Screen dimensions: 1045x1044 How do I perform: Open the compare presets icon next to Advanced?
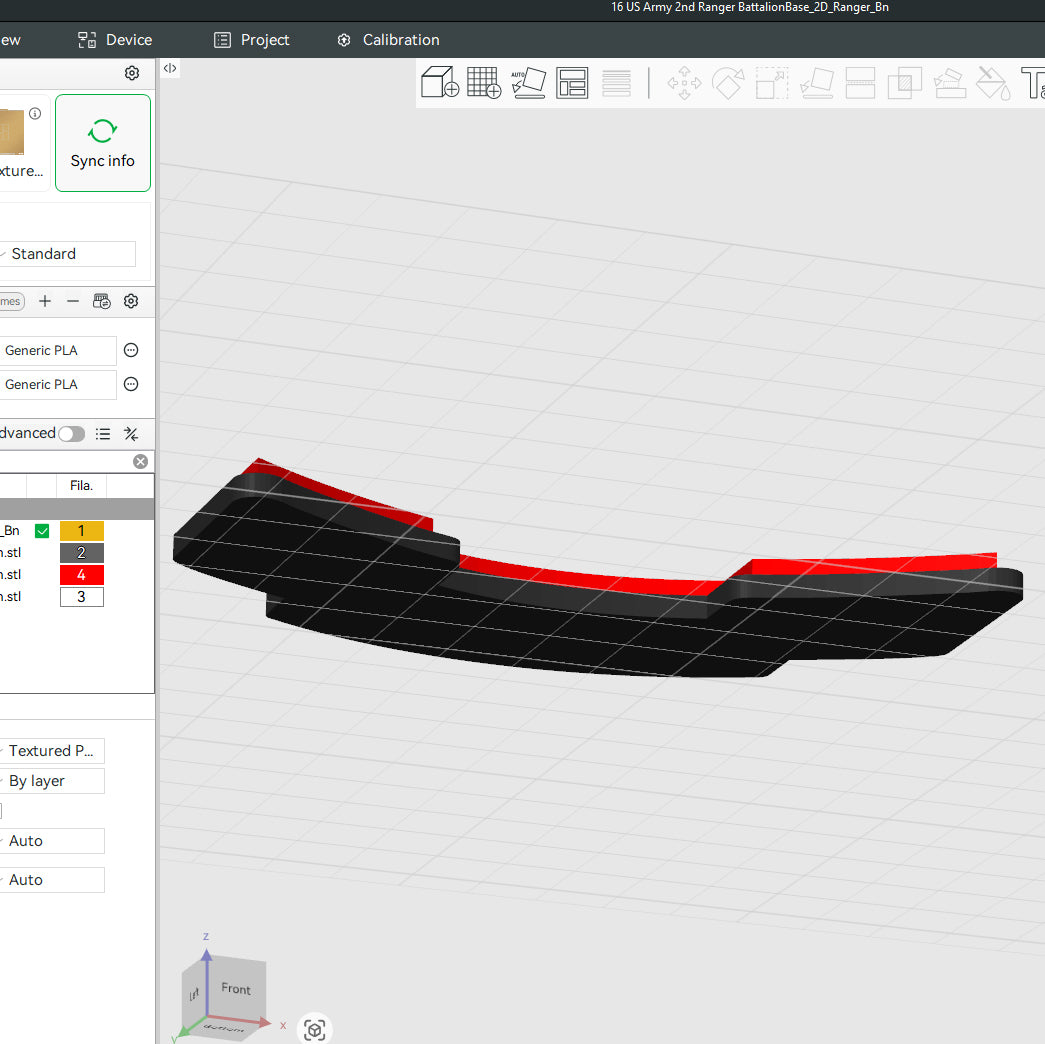(x=131, y=434)
